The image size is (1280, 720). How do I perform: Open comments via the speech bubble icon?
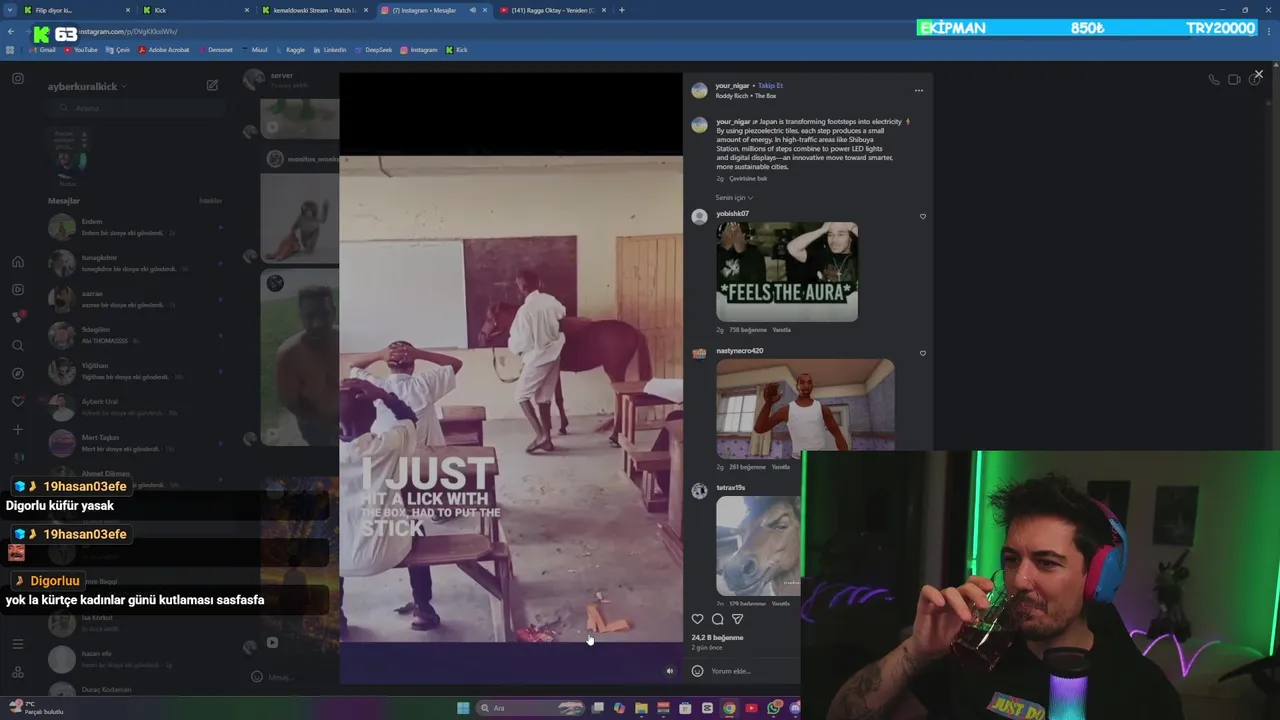point(717,619)
